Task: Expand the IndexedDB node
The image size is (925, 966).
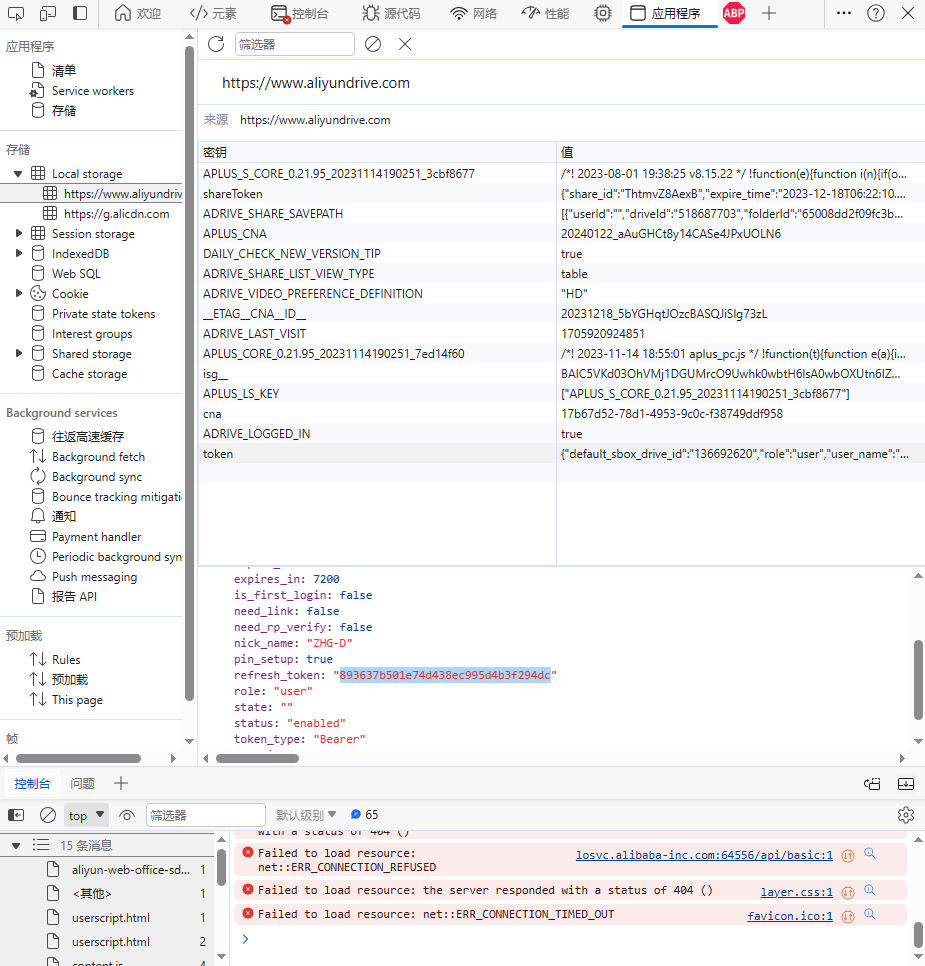Action: click(x=18, y=253)
